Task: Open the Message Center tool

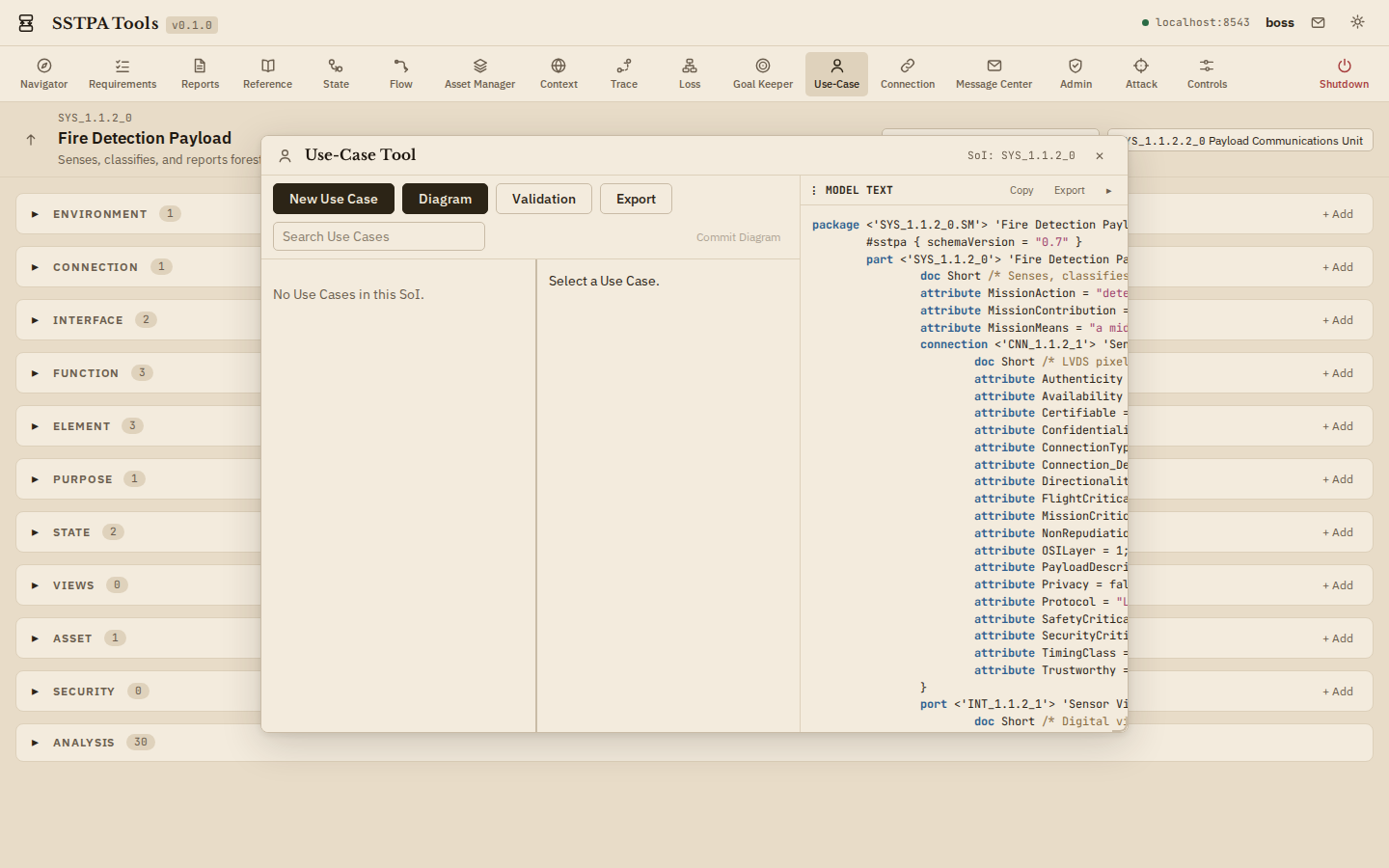Action: point(994,74)
